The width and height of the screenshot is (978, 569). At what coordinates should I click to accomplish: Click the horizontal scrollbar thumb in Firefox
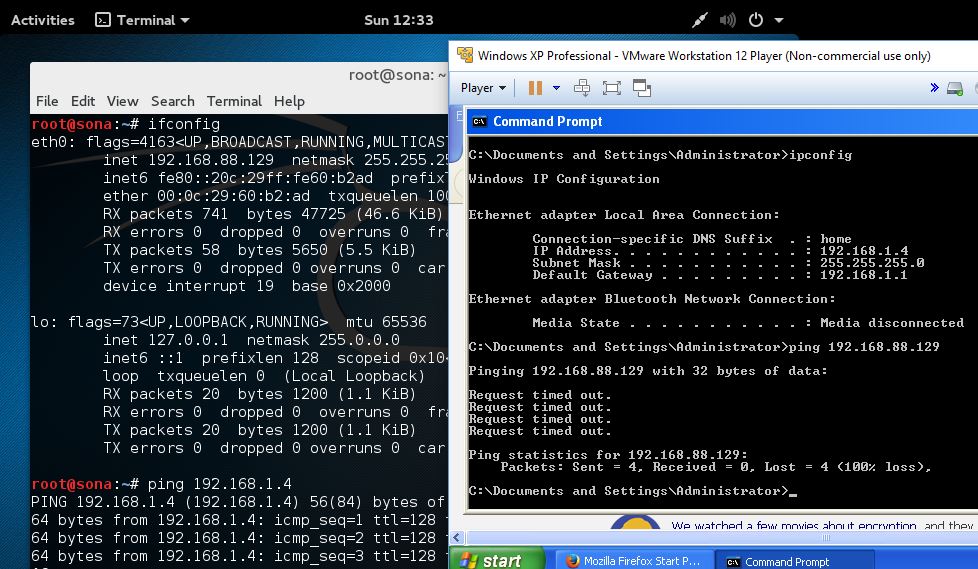(x=826, y=537)
